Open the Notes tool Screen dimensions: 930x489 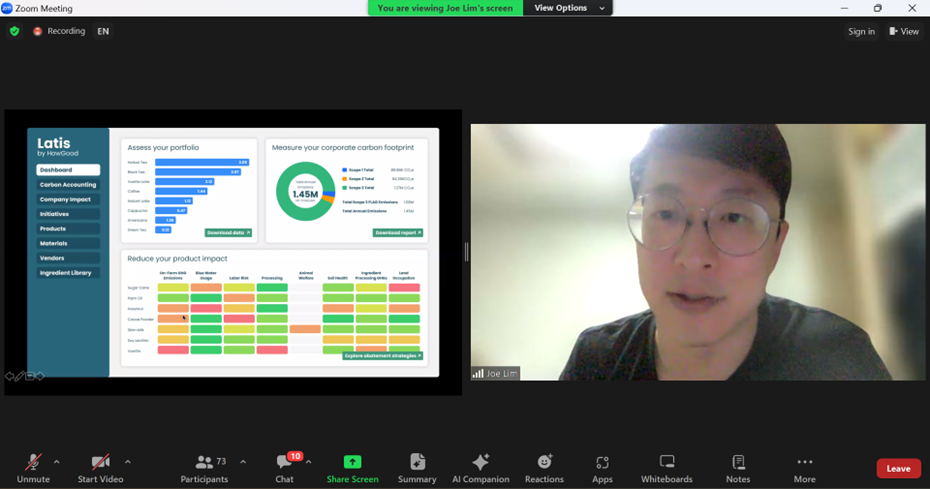point(738,467)
